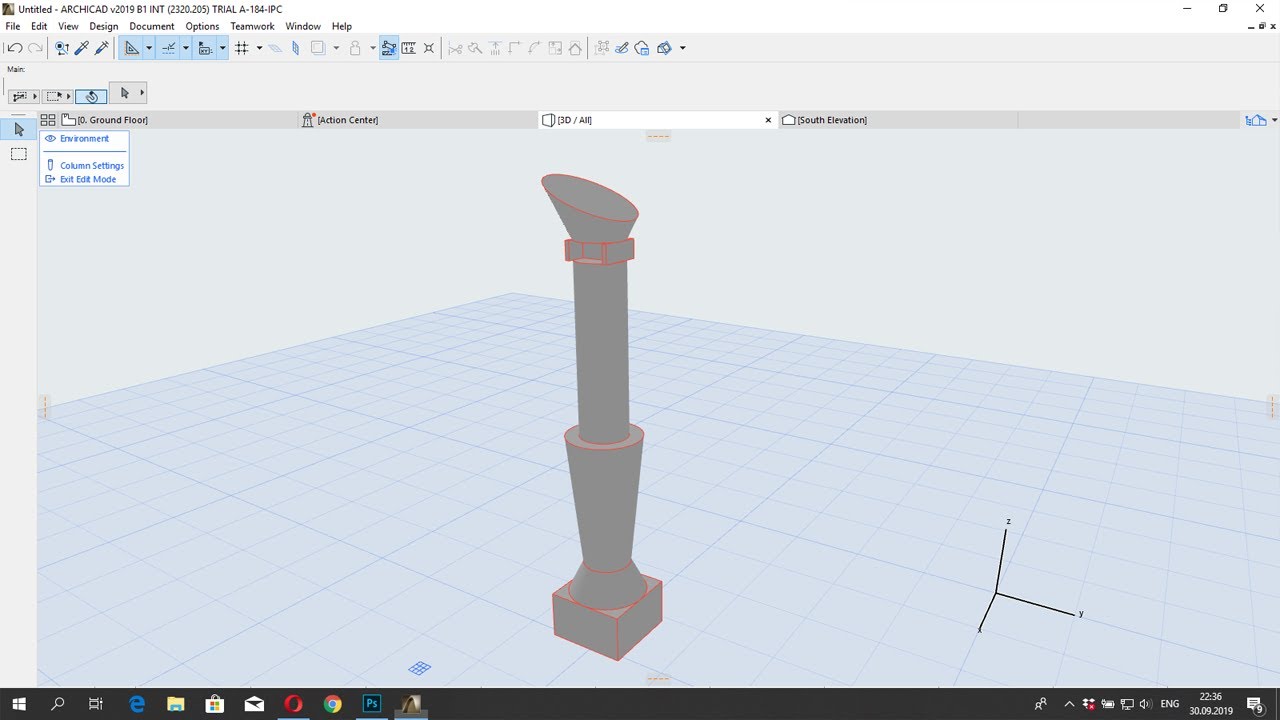Open the Help menu
This screenshot has height=720, width=1280.
click(x=342, y=26)
